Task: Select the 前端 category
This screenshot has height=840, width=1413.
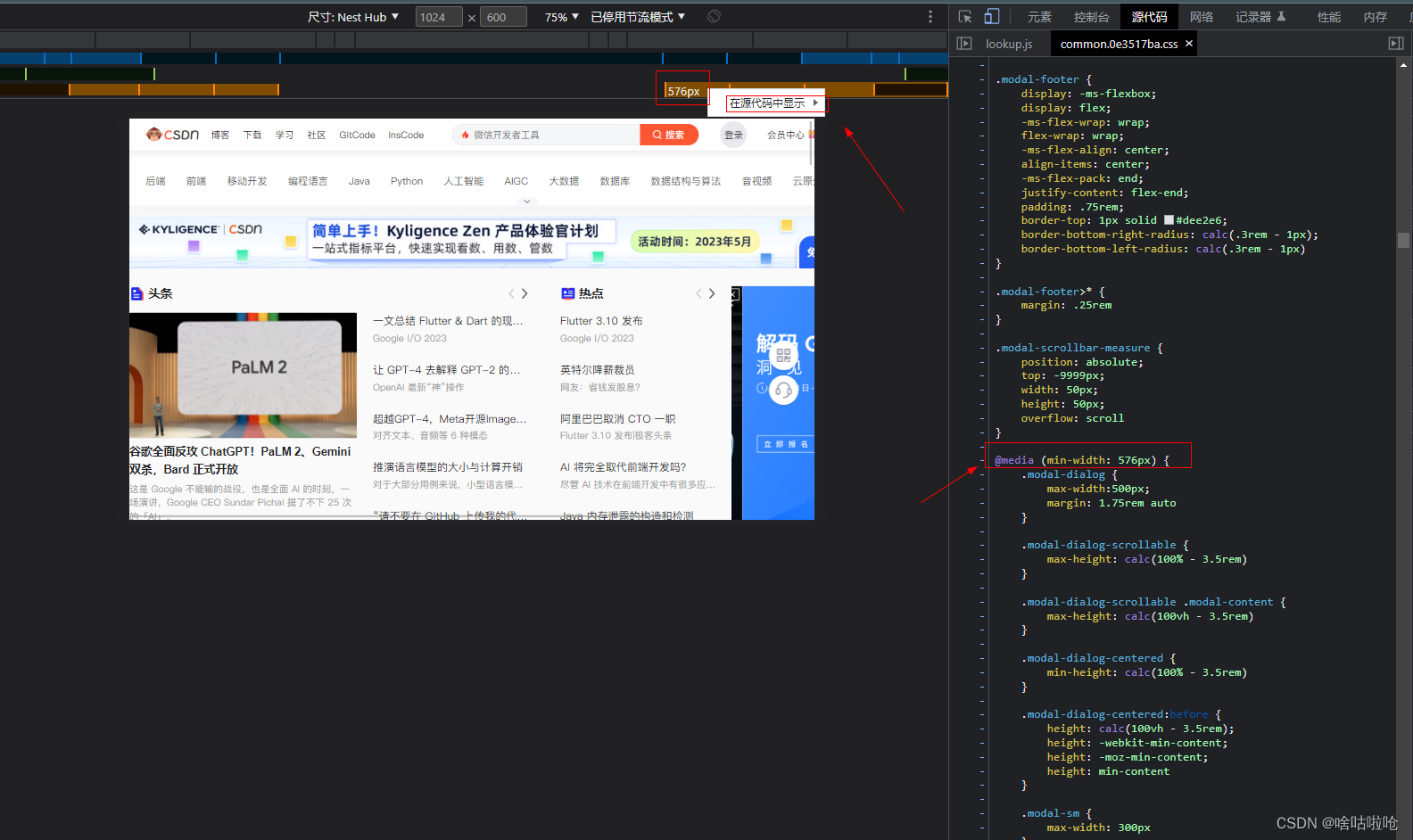Action: point(196,181)
